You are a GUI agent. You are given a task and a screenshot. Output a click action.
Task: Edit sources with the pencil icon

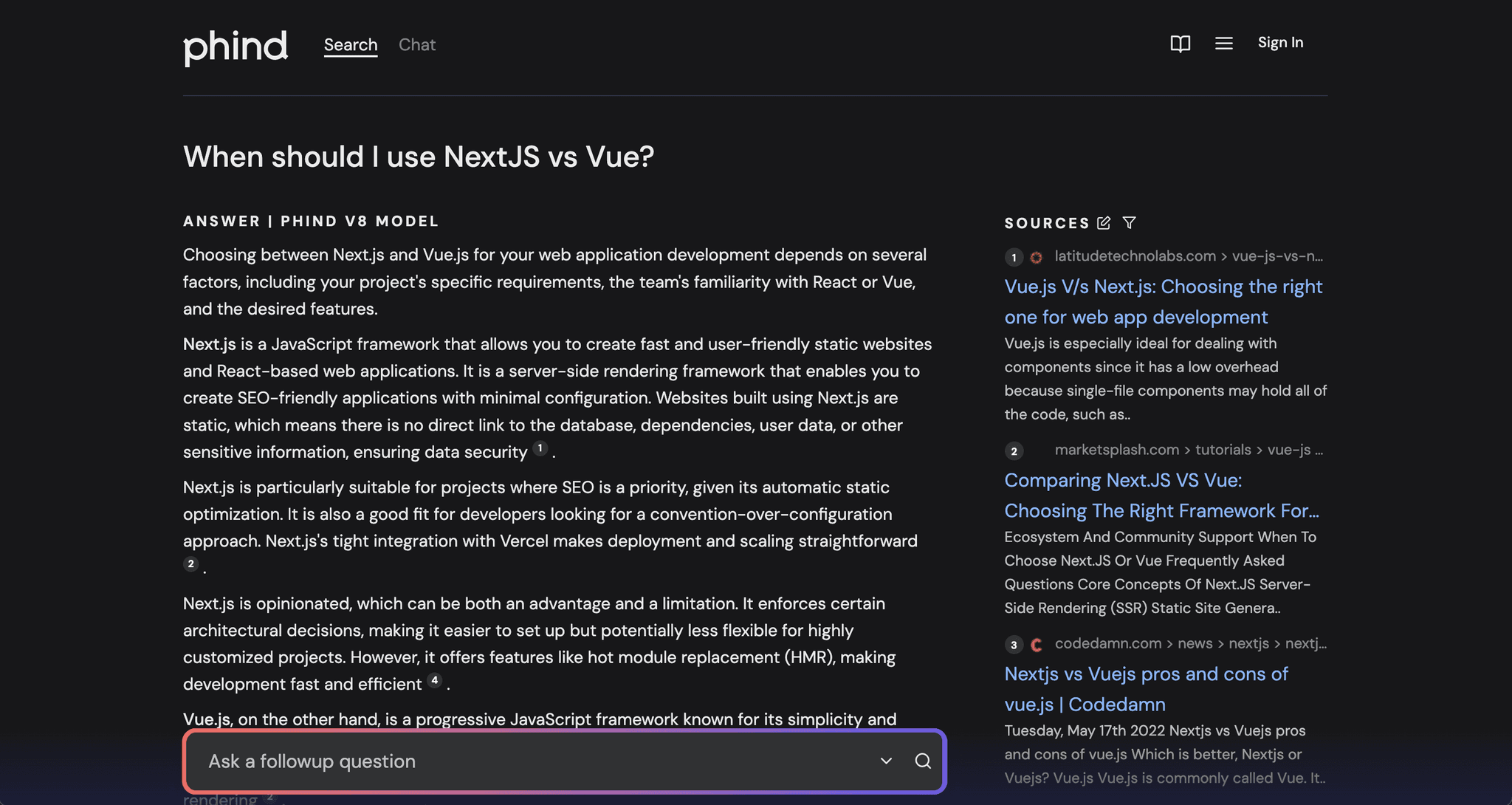(1104, 222)
